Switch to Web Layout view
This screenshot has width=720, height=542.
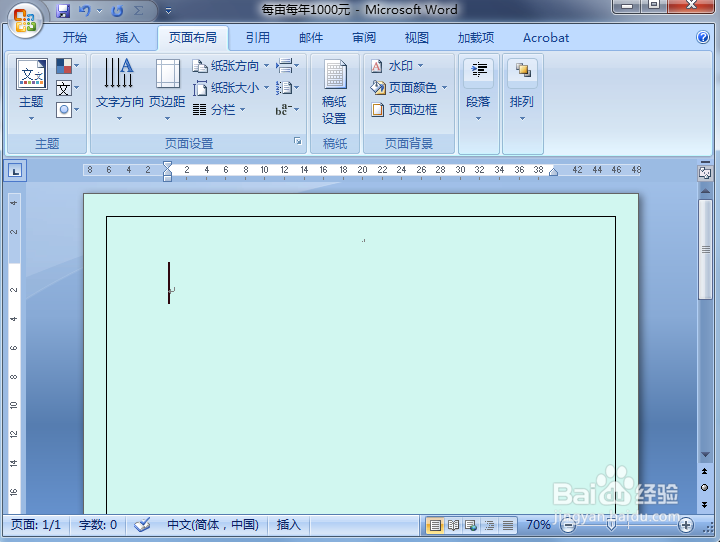(471, 525)
